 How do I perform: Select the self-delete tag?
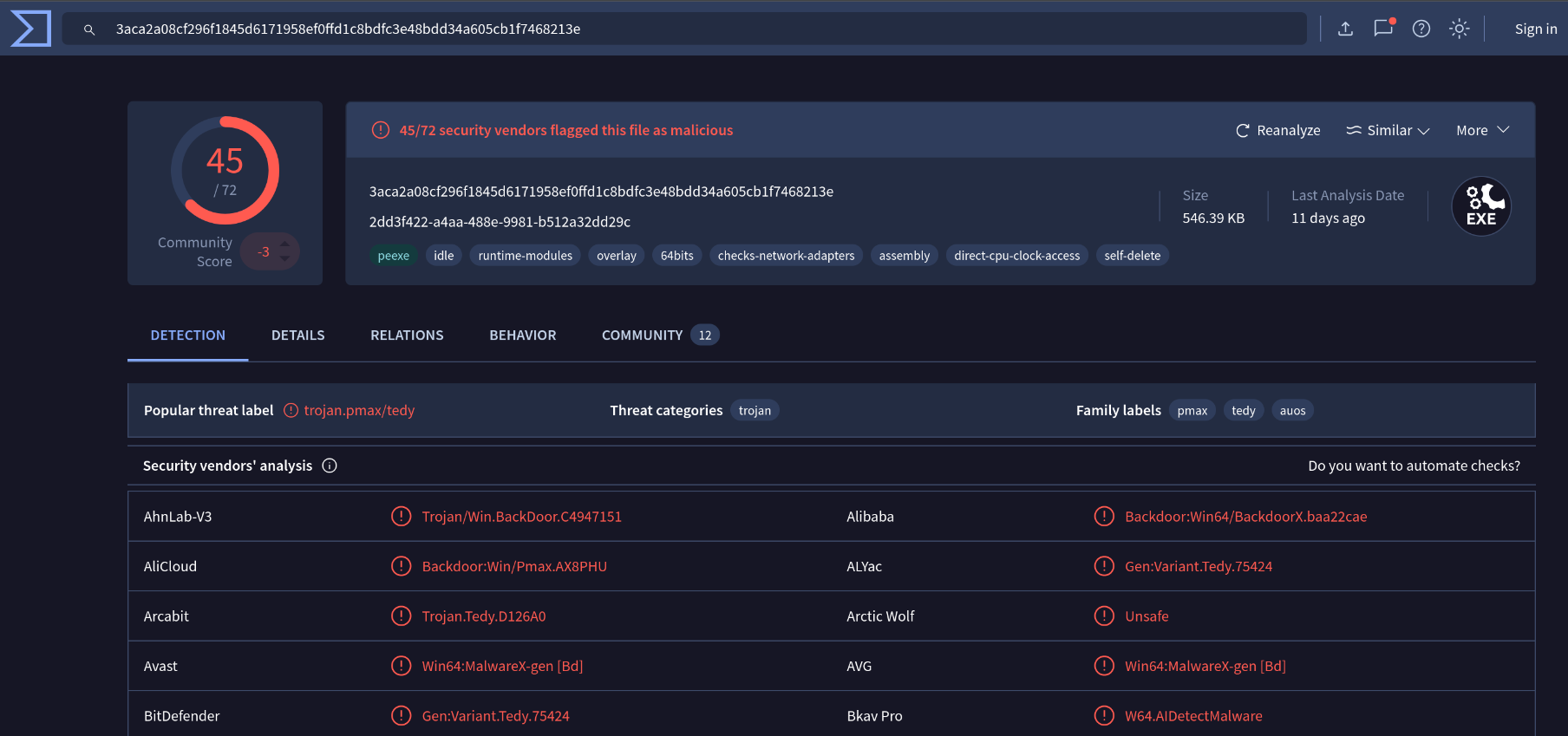pyautogui.click(x=1132, y=256)
